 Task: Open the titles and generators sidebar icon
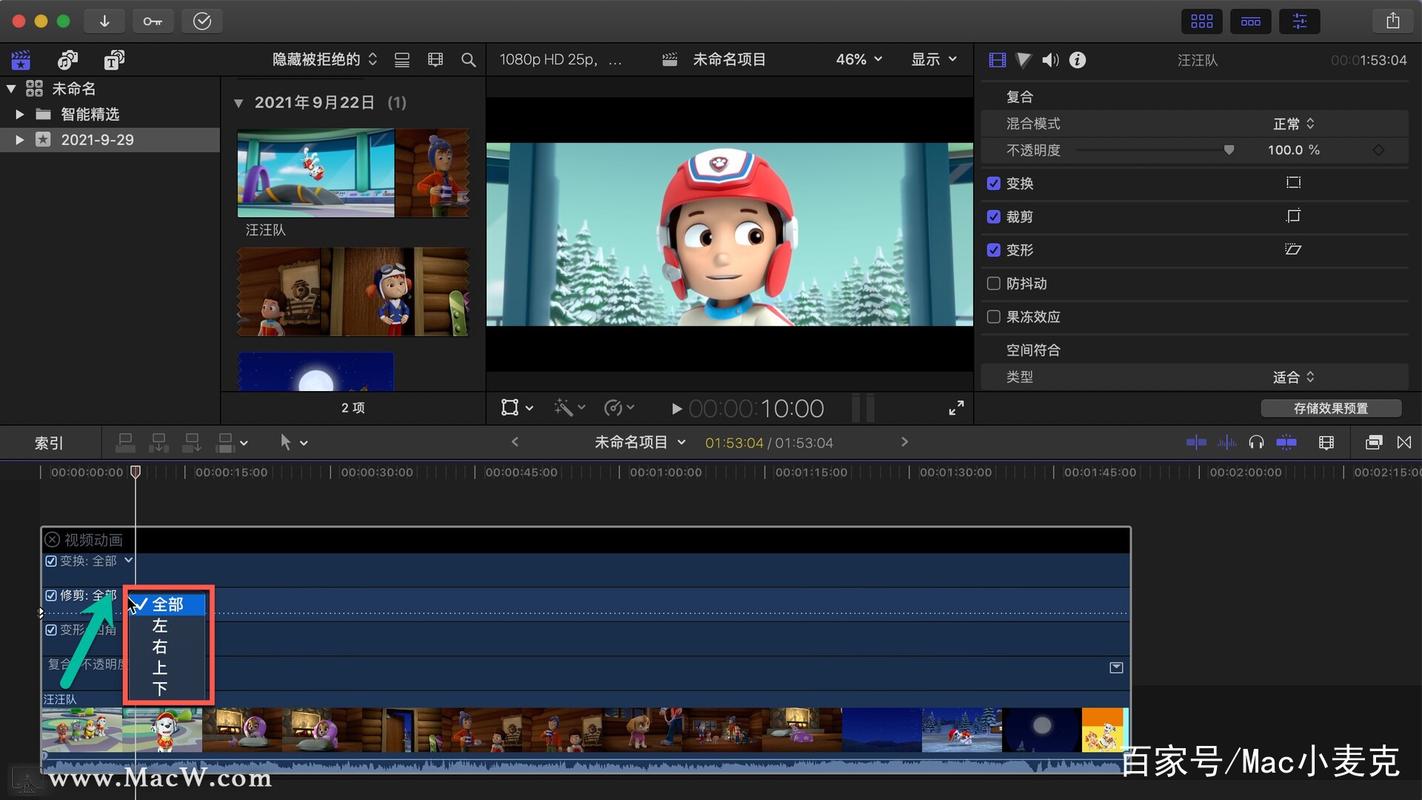(x=114, y=60)
